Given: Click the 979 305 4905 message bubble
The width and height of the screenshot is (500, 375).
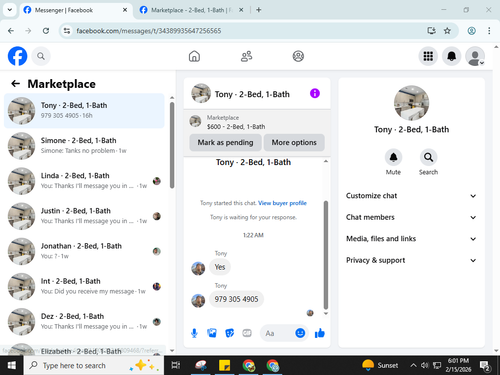Looking at the screenshot, I should tap(236, 299).
